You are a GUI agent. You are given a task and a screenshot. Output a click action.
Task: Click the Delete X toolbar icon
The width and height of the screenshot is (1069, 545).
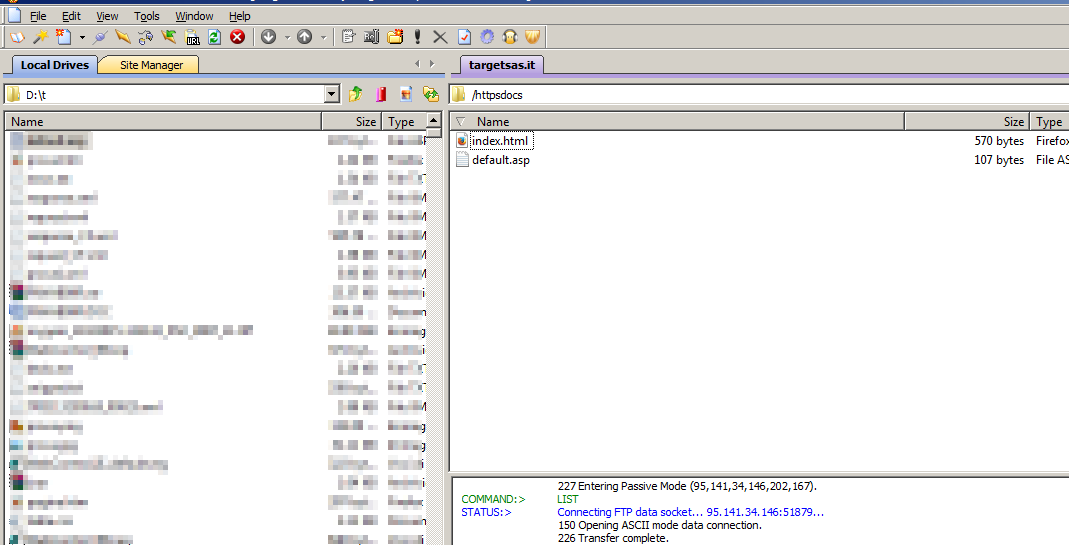[x=440, y=37]
